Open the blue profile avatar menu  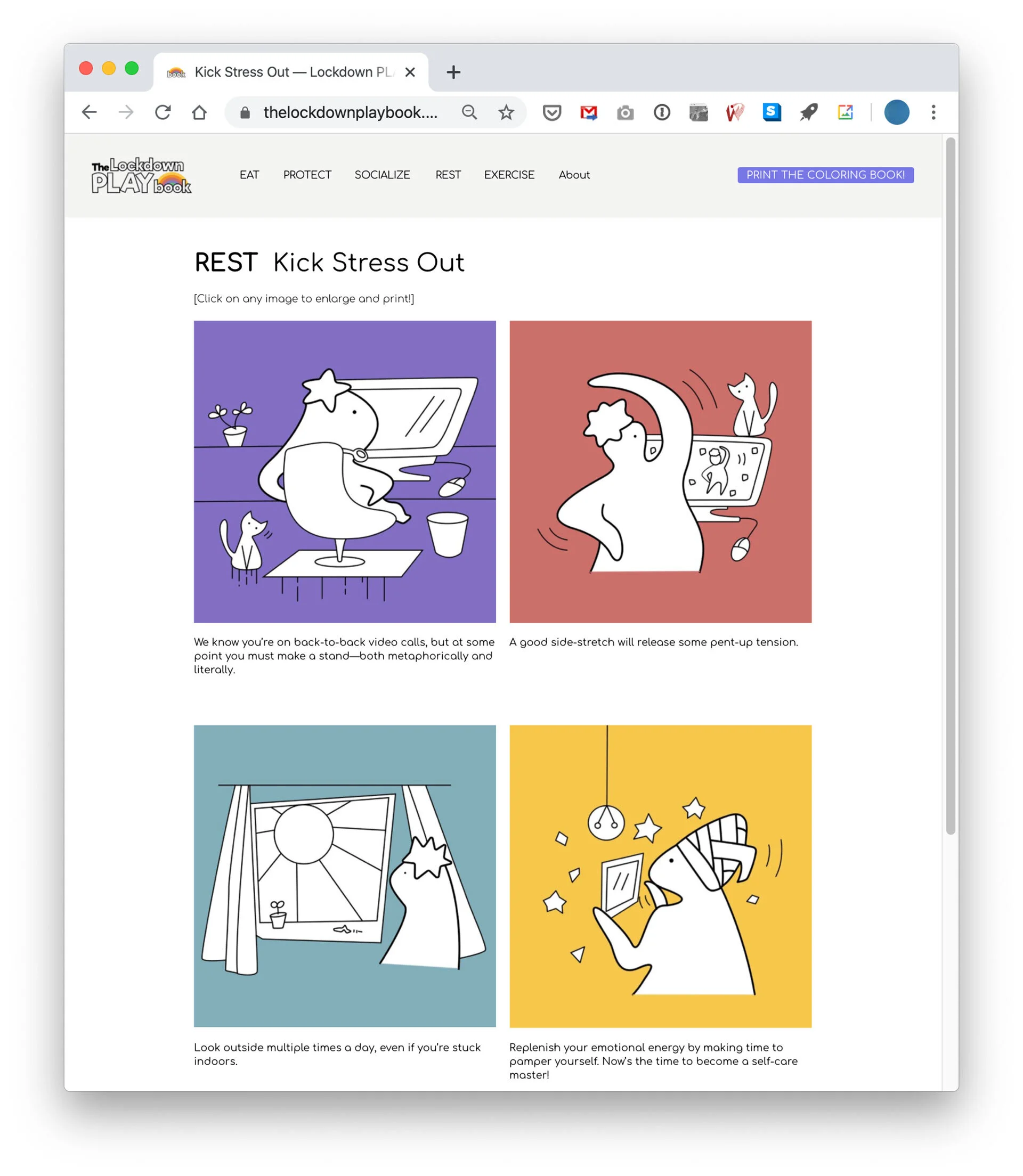[896, 112]
